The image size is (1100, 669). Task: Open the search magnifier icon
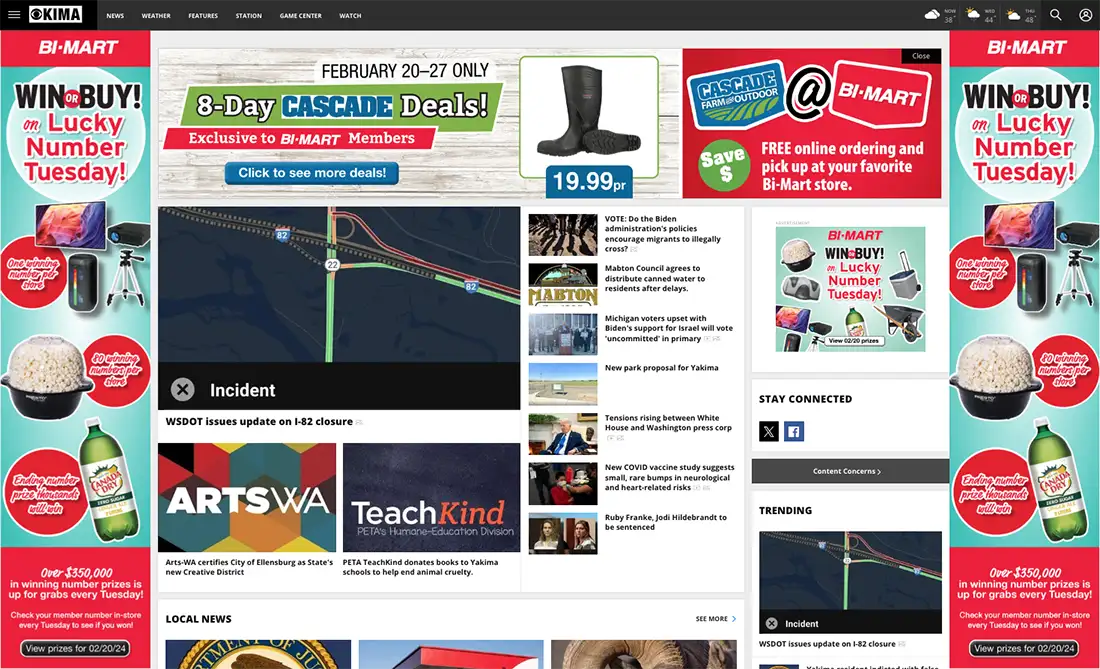[1055, 15]
